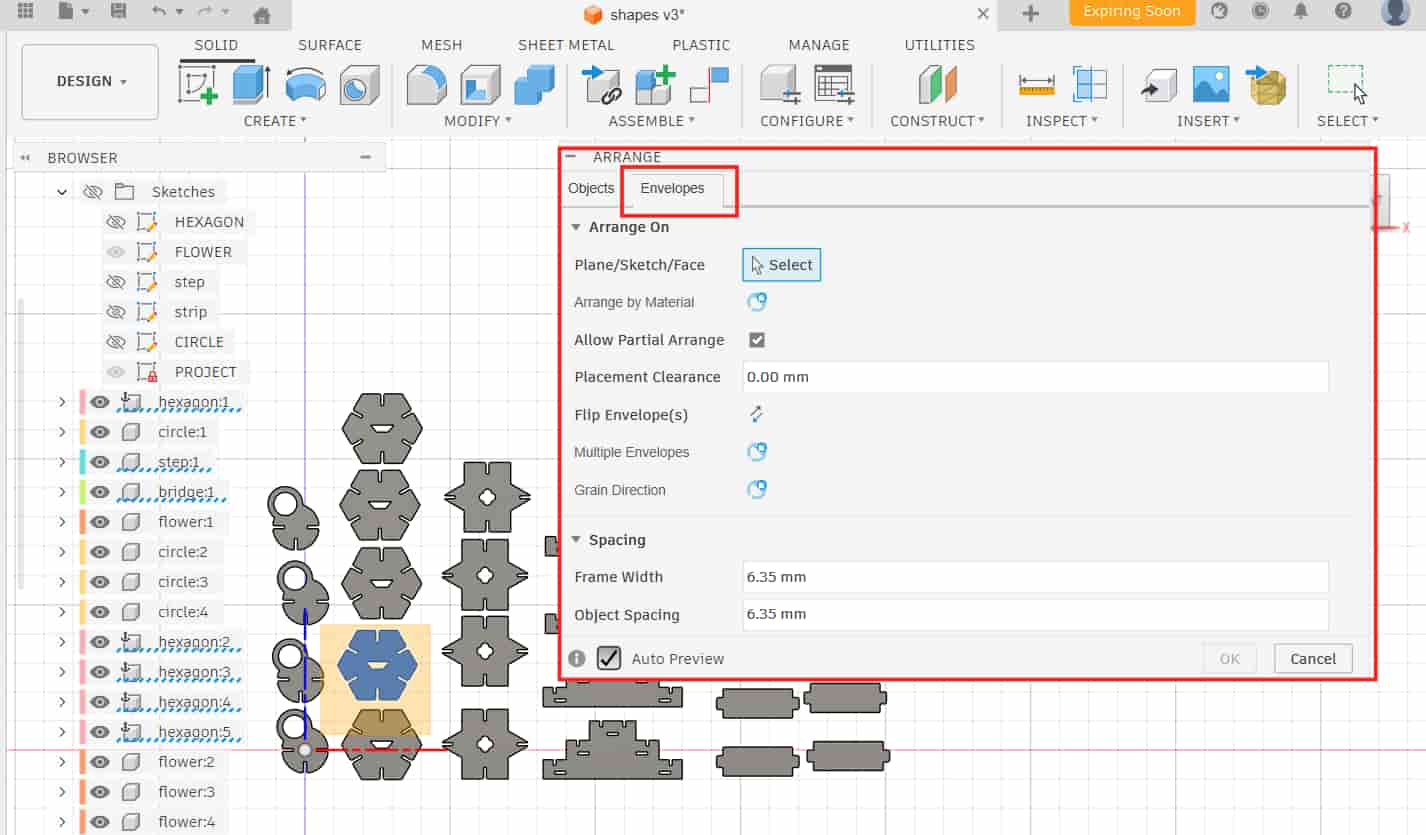Select the Revolve tool
Viewport: 1426px width, 835px height.
(x=305, y=84)
